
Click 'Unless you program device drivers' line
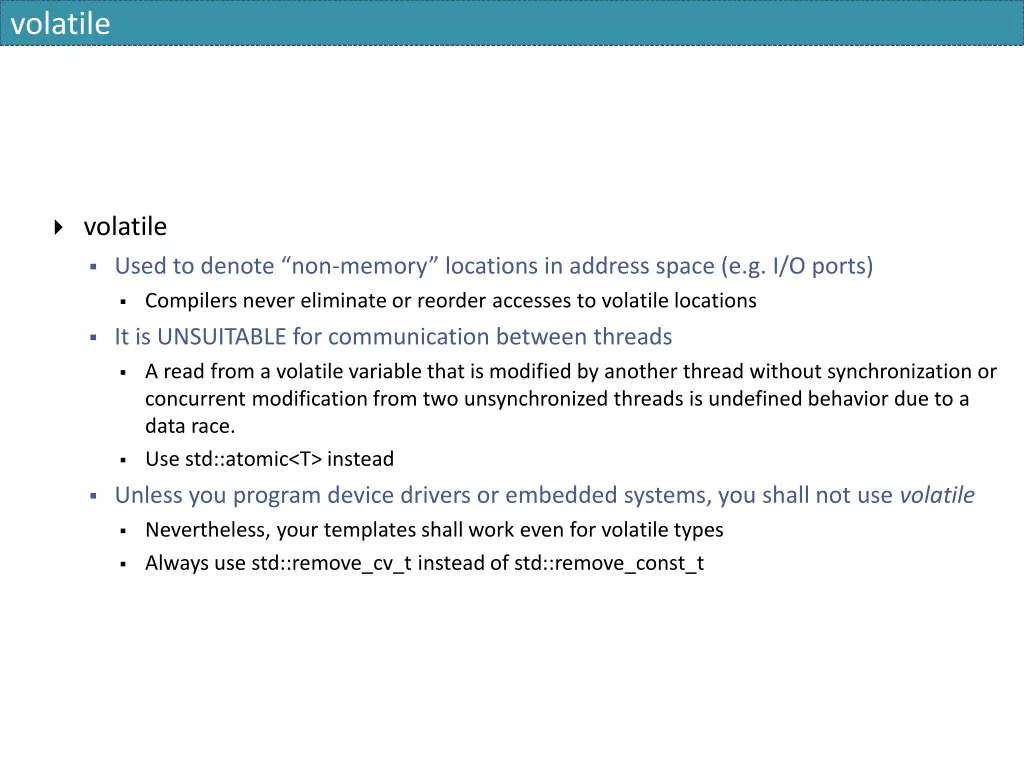[x=545, y=495]
